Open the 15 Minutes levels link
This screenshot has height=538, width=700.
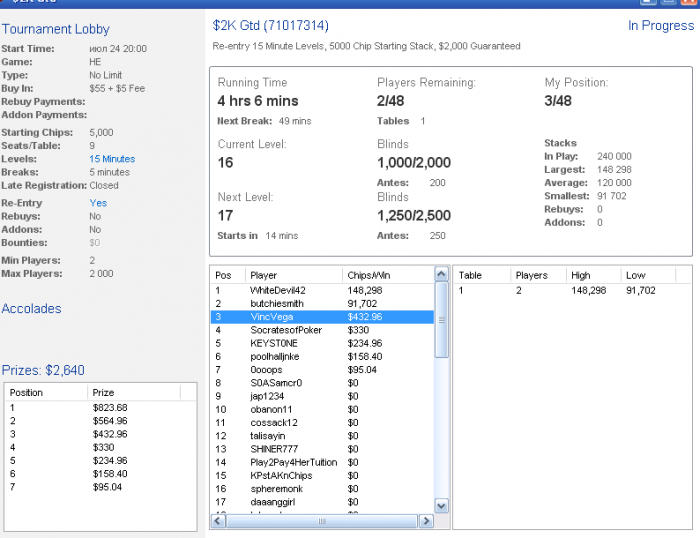112,159
